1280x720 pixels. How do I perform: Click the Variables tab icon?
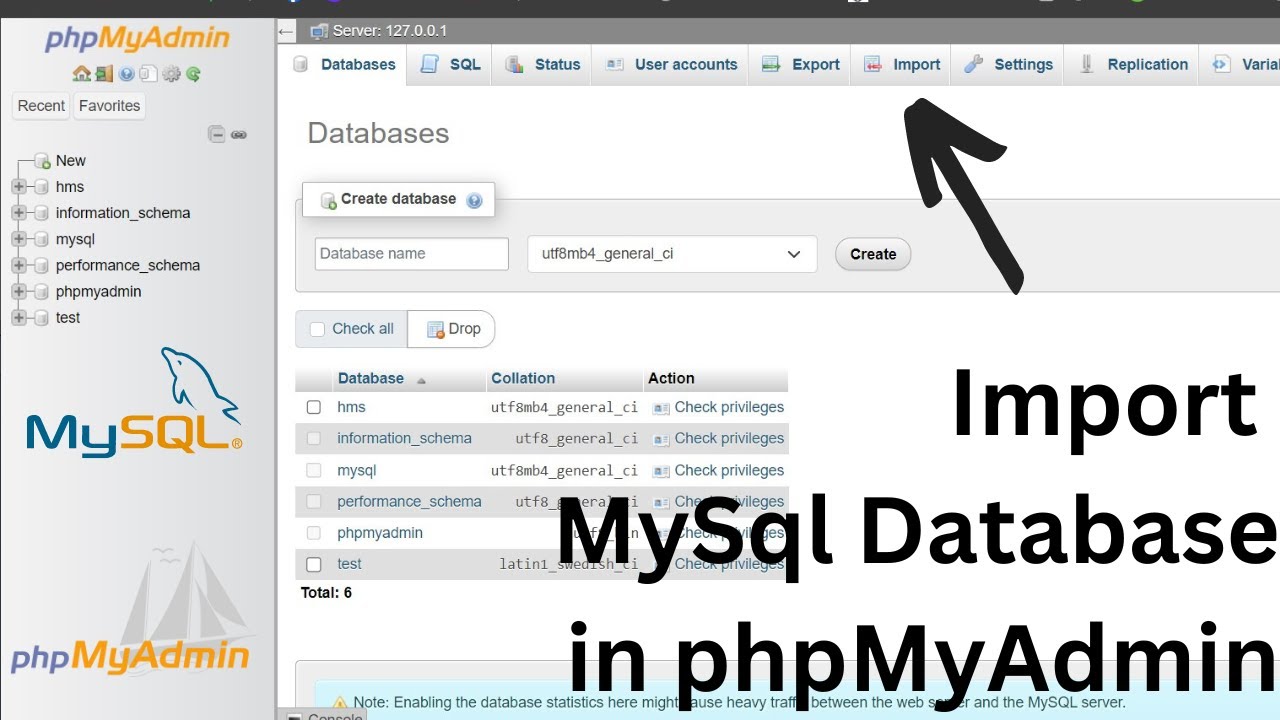tap(1221, 64)
